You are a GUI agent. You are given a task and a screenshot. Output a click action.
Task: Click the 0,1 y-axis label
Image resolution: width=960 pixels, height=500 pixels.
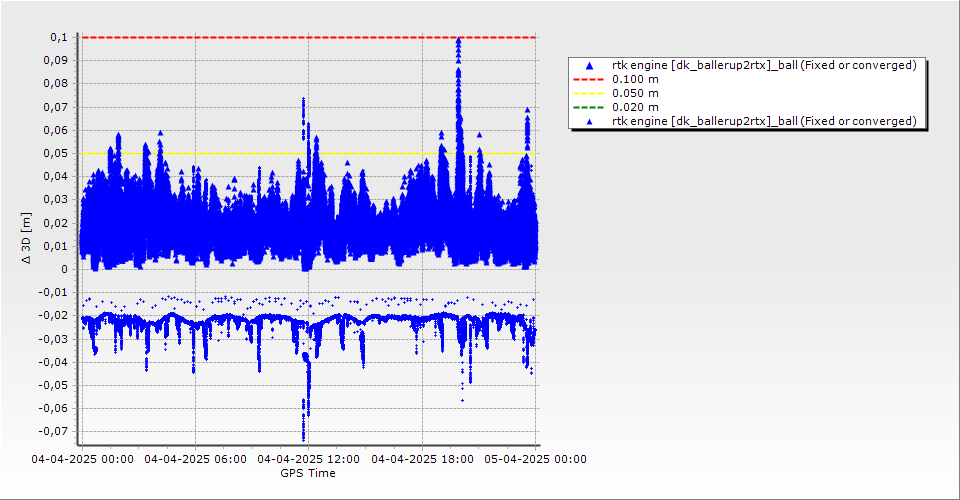point(59,37)
